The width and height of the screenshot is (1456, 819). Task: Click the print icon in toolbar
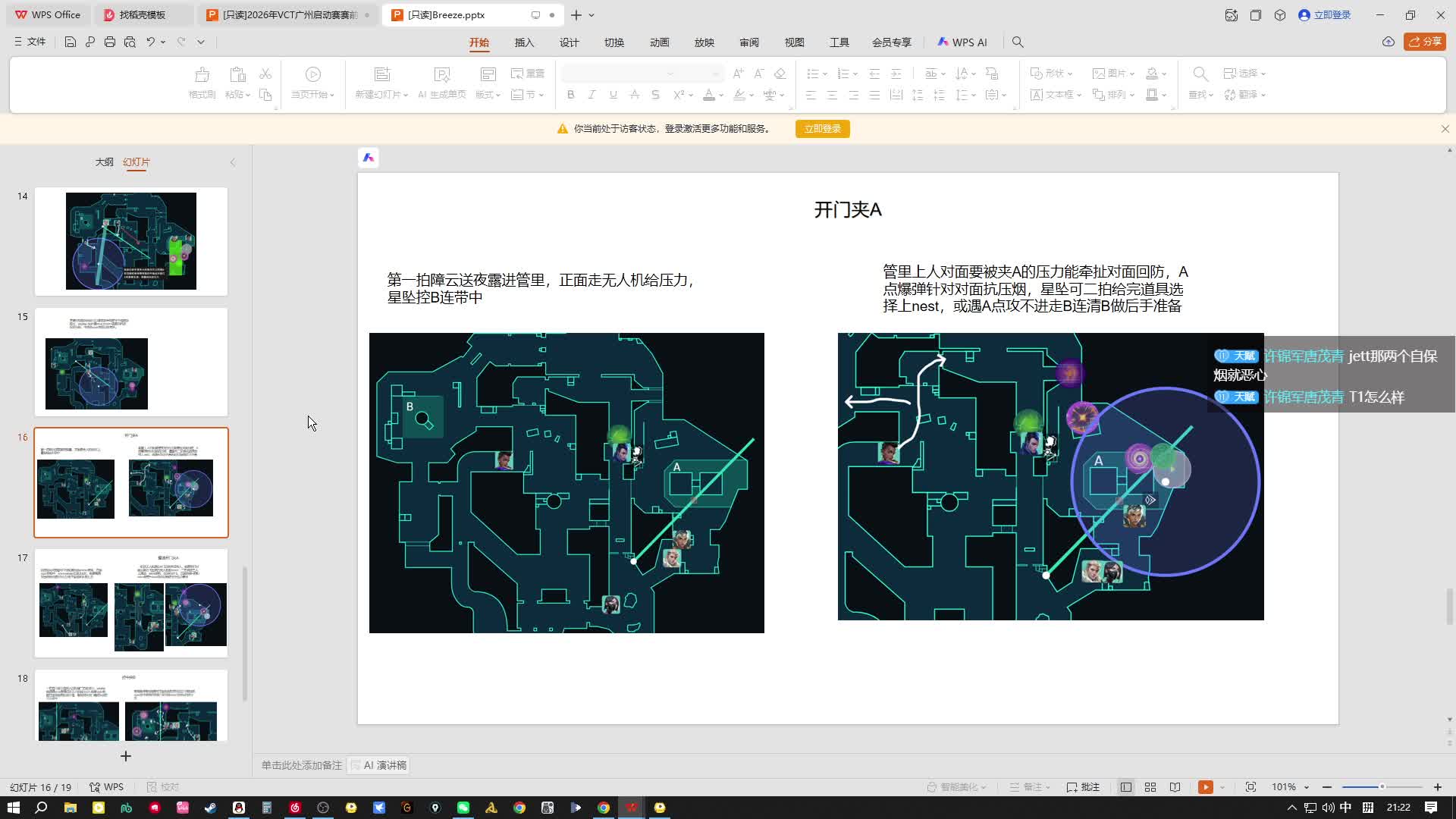point(110,42)
